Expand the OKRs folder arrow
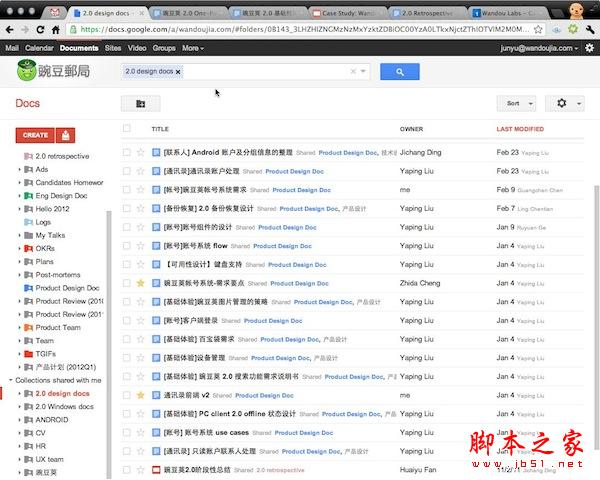This screenshot has height=480, width=600. (19, 248)
